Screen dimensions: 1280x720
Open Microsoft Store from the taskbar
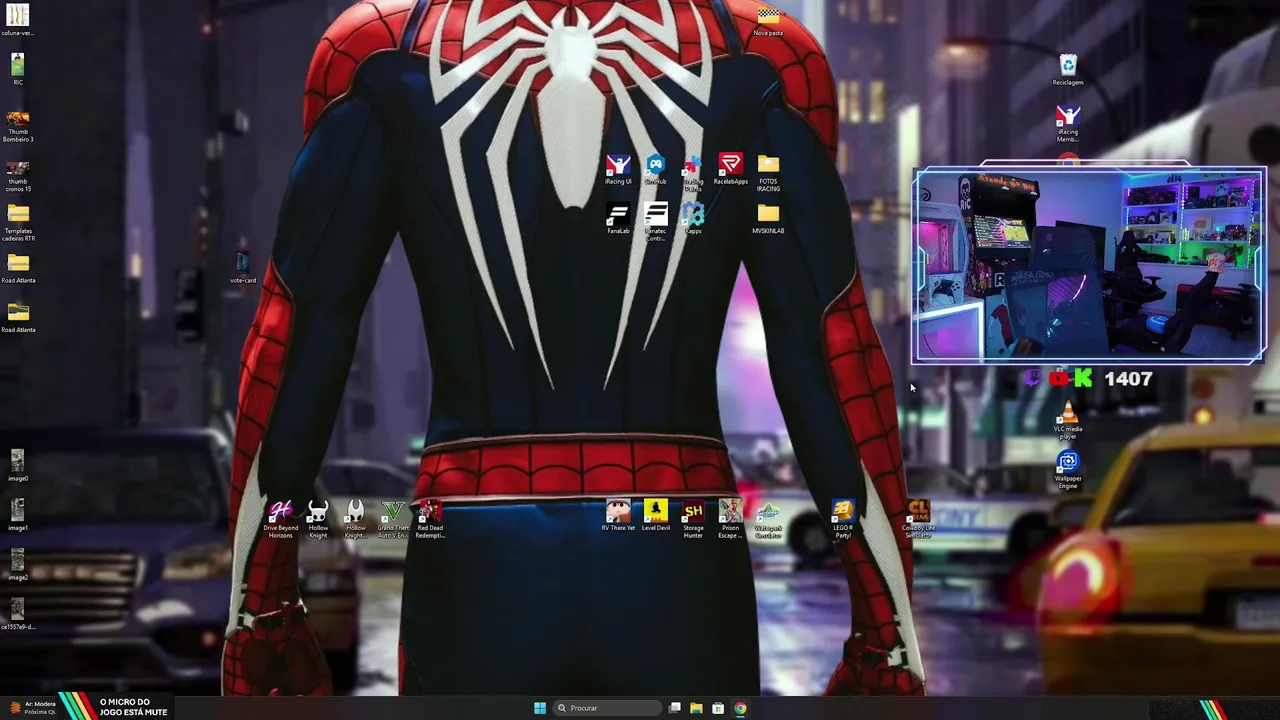click(718, 708)
